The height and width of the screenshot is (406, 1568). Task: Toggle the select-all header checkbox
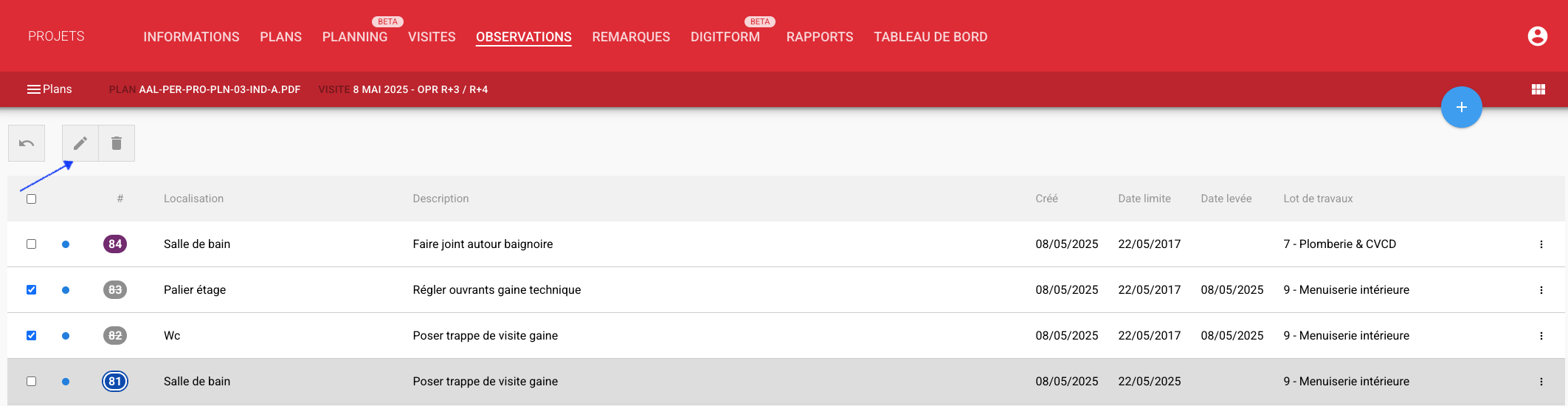(x=31, y=199)
